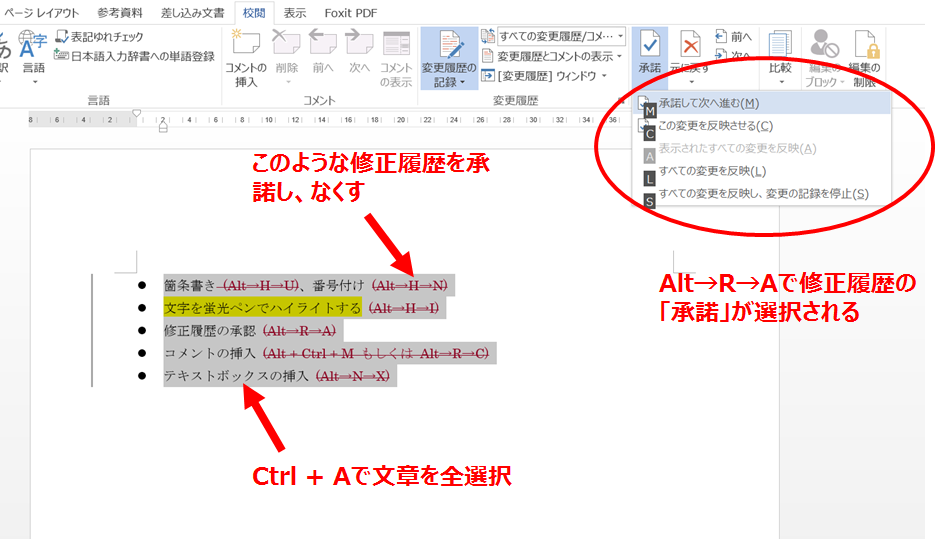This screenshot has width=935, height=539.
Task: Choose すべての変更を反映し、変更の記録を停止(S)
Action: [762, 194]
